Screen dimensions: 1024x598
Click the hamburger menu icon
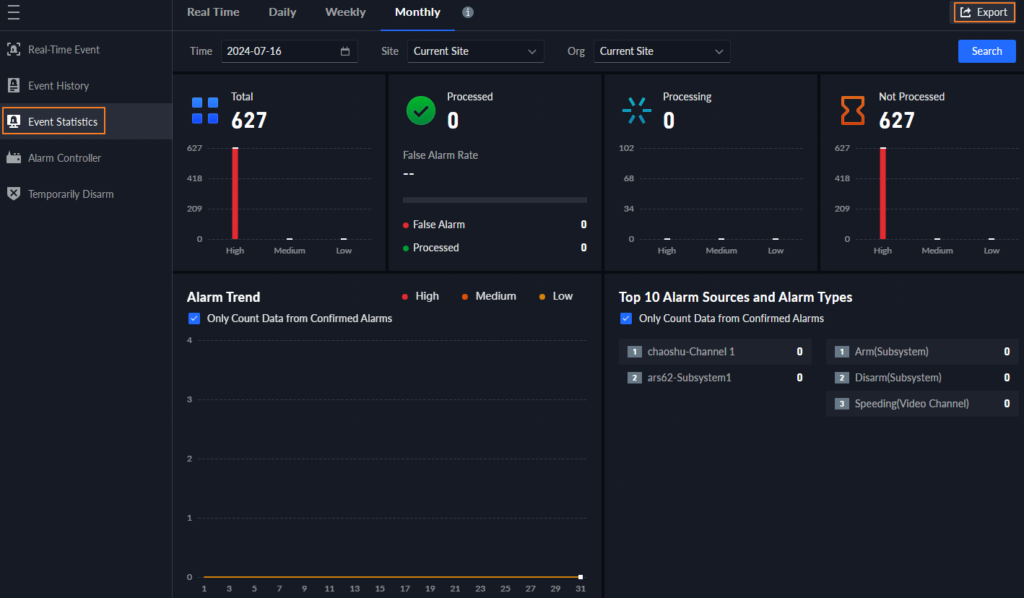tap(14, 13)
